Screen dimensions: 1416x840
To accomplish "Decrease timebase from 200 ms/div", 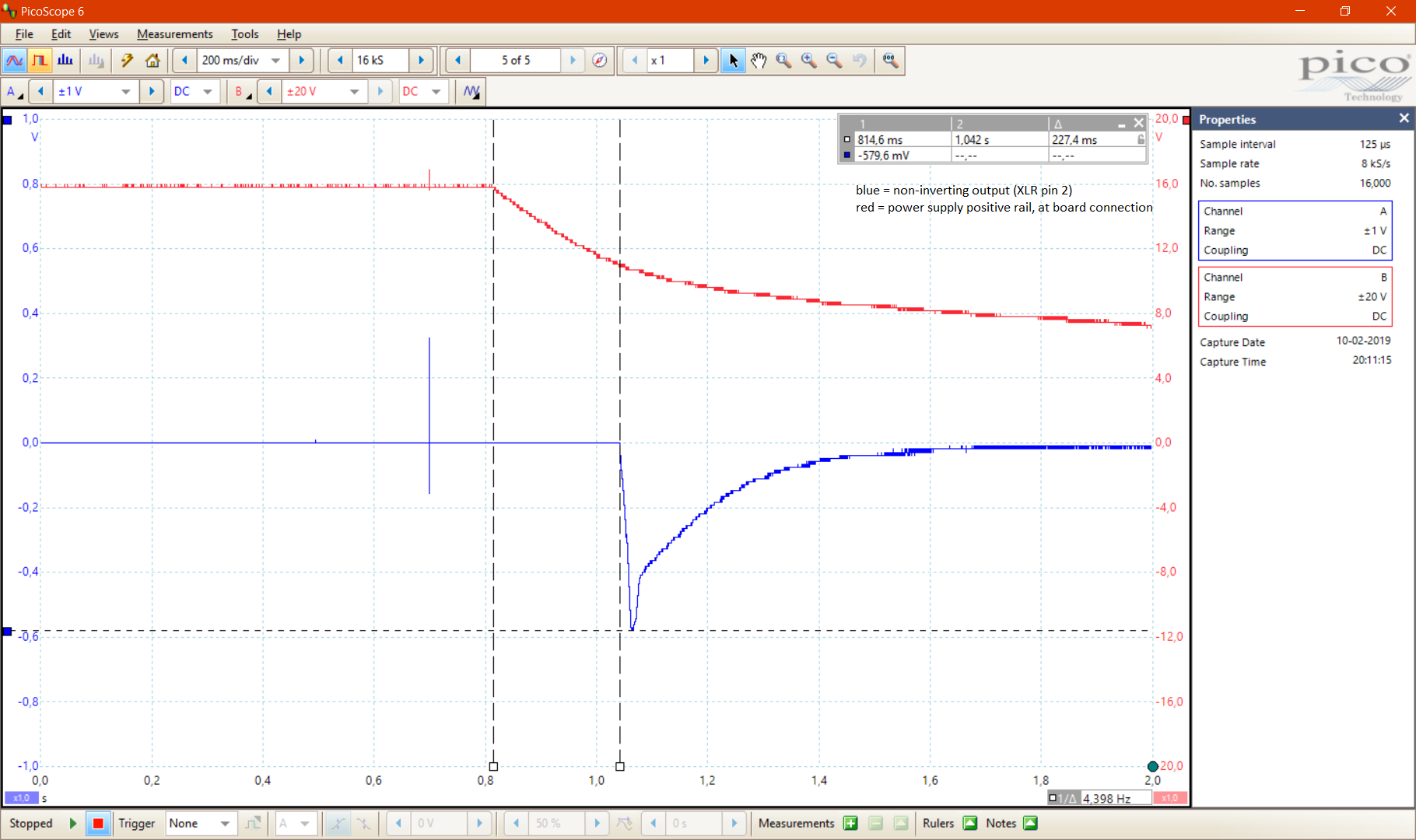I will tap(184, 60).
